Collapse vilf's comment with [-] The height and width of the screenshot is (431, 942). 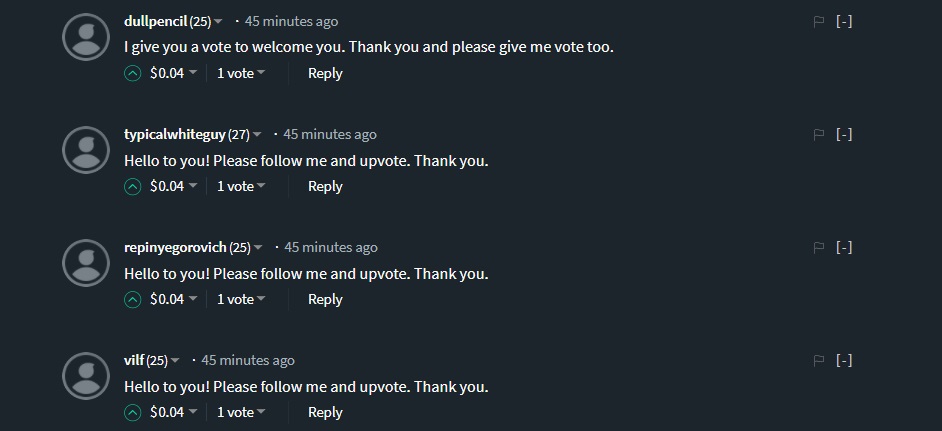pyautogui.click(x=844, y=360)
